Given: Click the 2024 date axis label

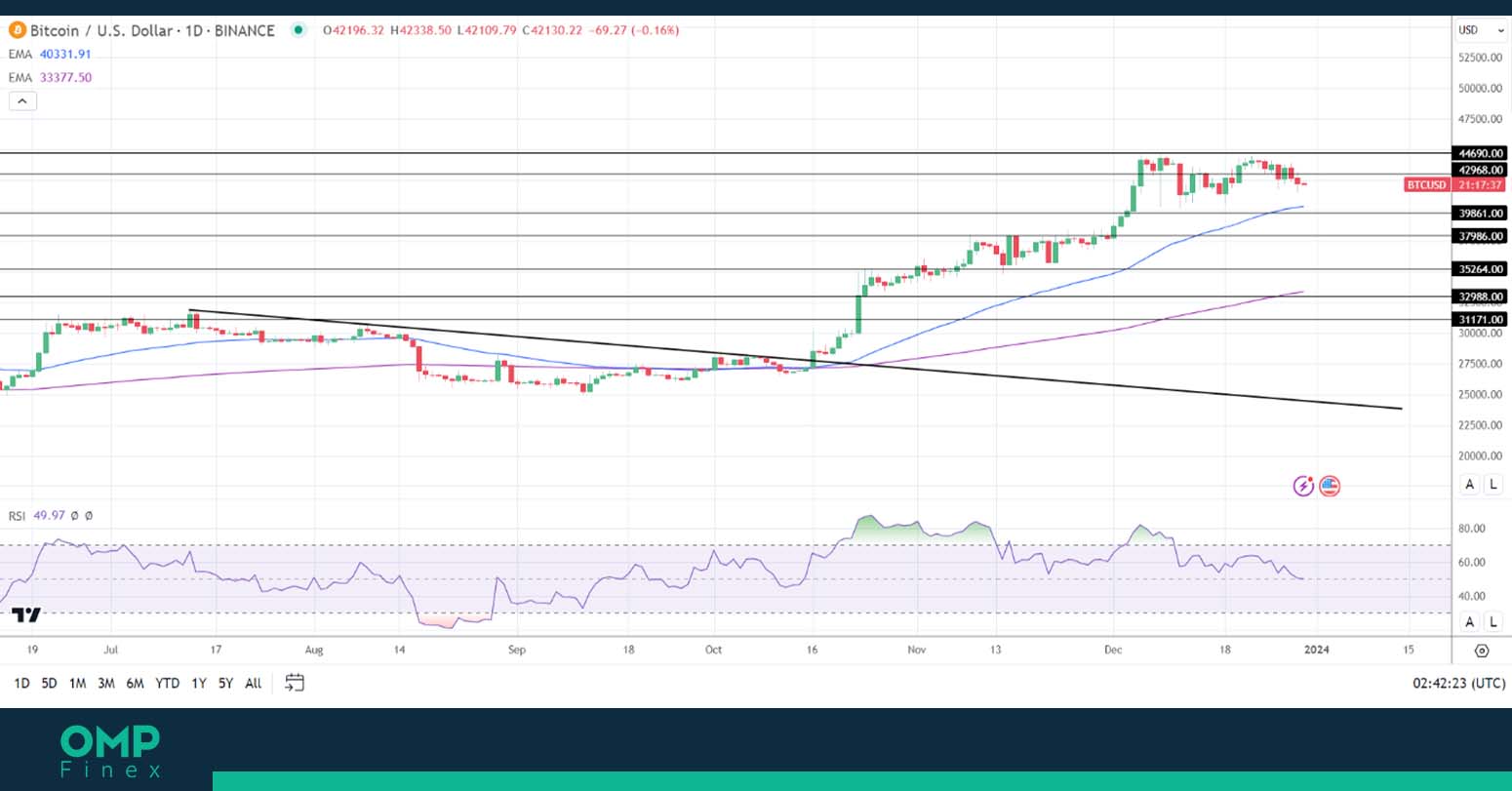Looking at the screenshot, I should tap(1317, 650).
